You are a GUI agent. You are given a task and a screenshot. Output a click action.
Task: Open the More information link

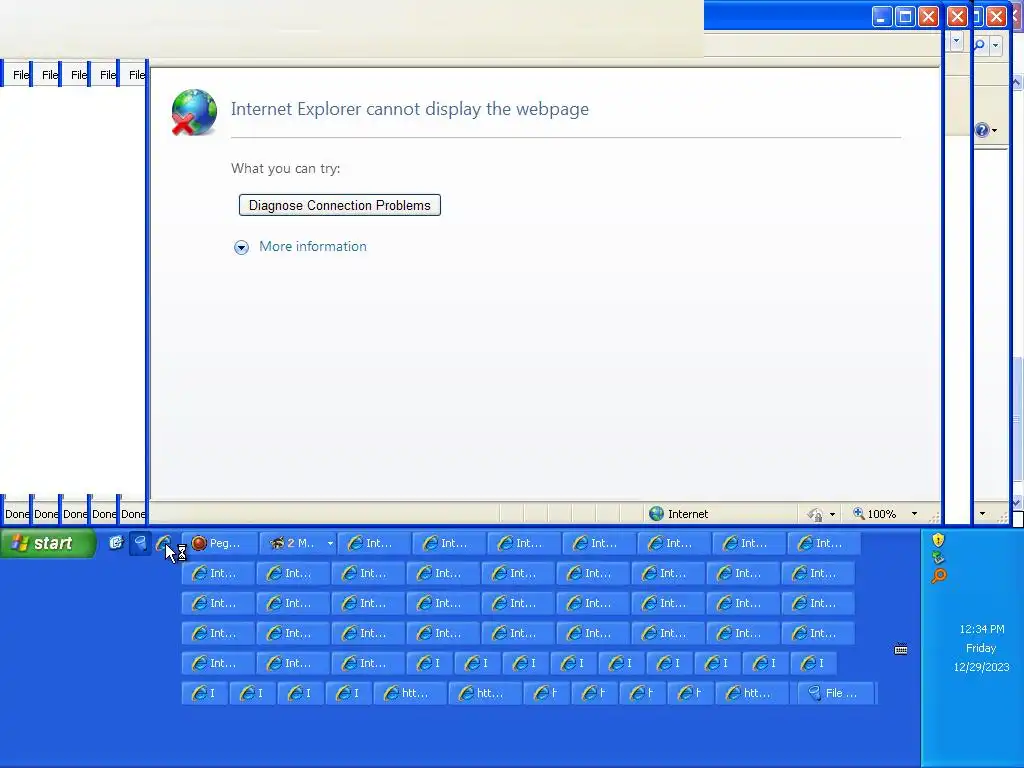point(313,246)
